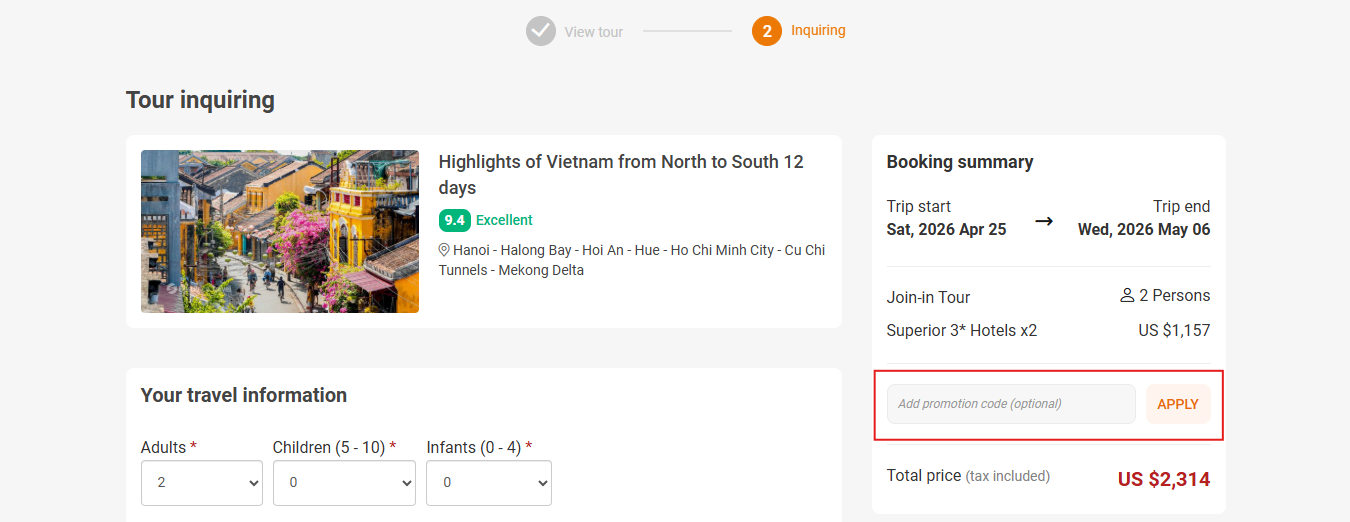The image size is (1350, 522).
Task: Click the Excellent rating label
Action: tap(504, 220)
